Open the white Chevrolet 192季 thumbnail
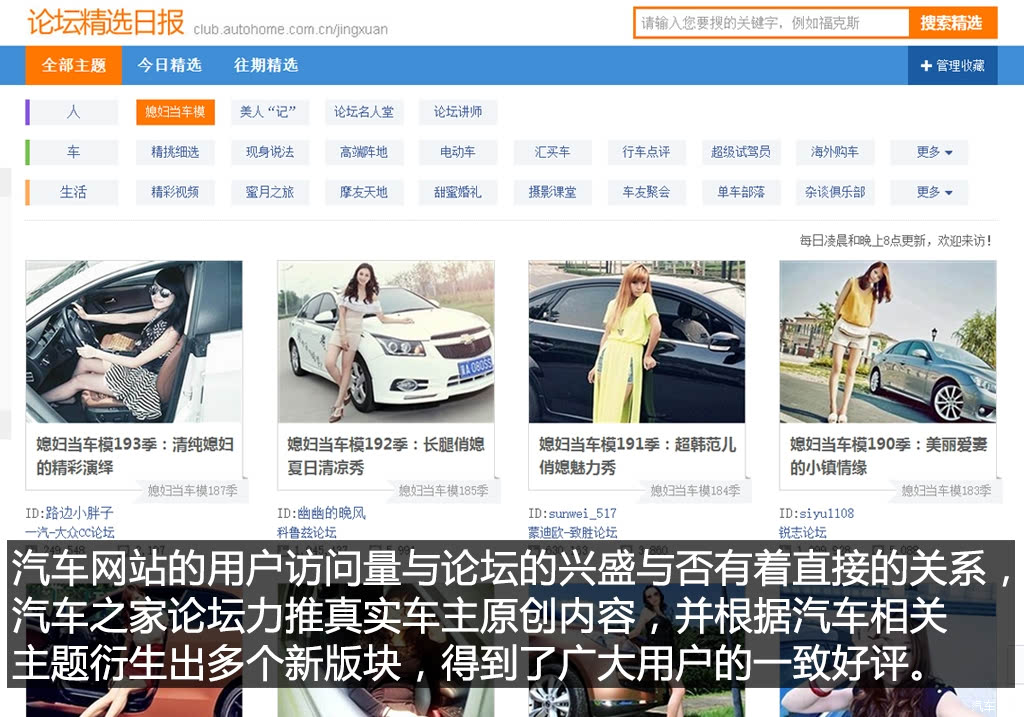 pyautogui.click(x=386, y=342)
